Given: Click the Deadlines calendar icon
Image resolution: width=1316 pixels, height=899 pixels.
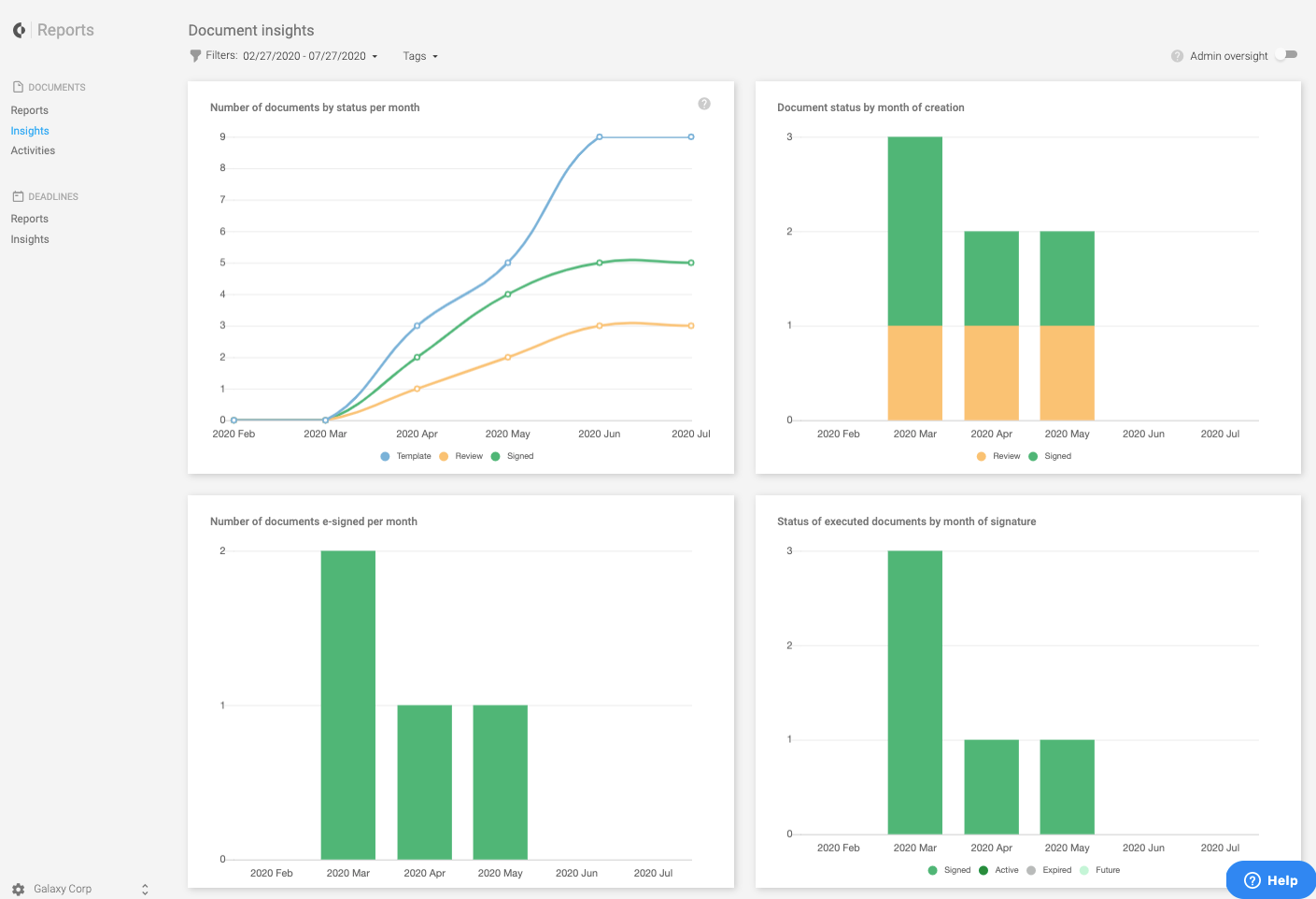Looking at the screenshot, I should 18,196.
